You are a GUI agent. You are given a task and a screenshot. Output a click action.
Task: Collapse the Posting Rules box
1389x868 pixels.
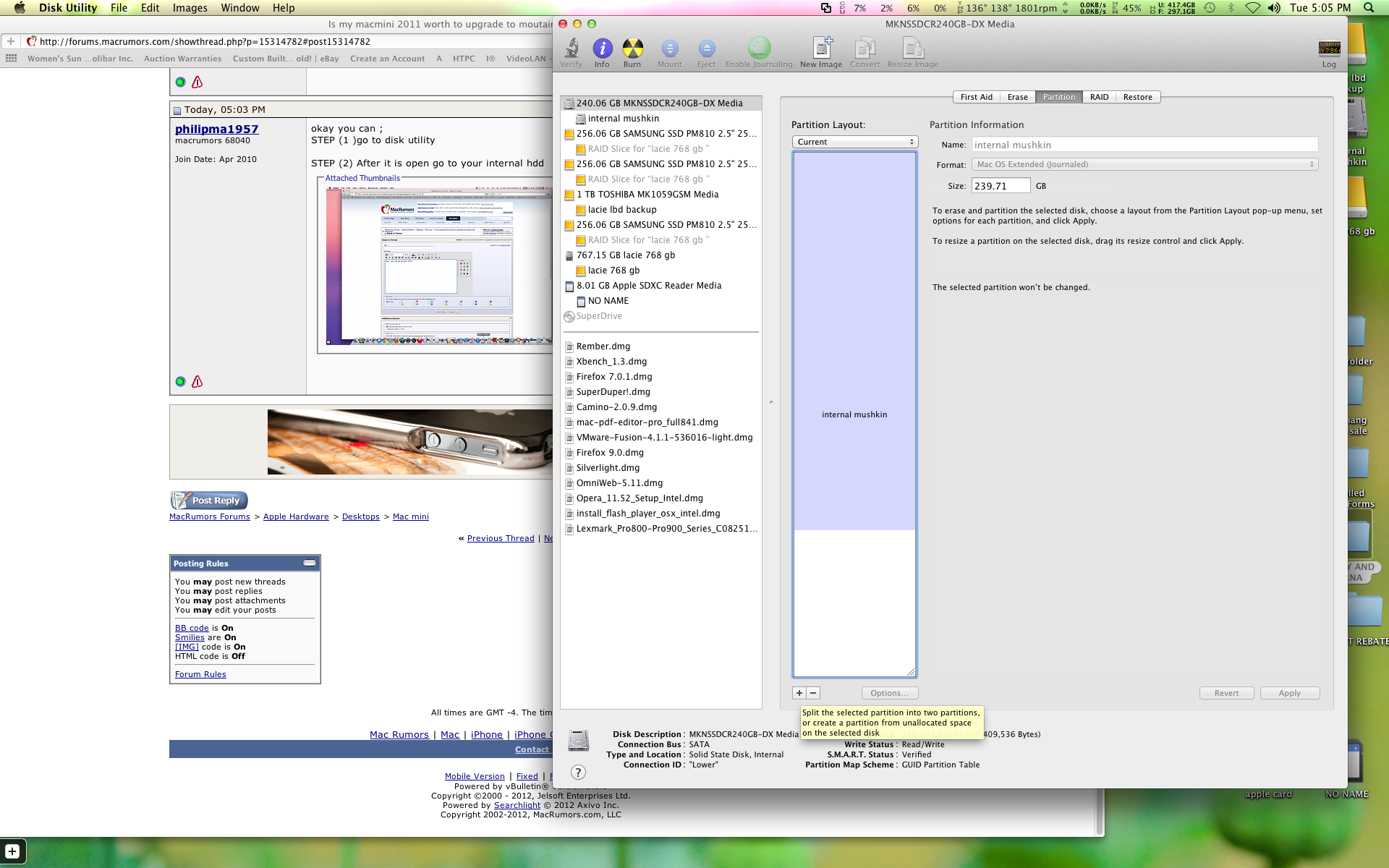click(310, 563)
